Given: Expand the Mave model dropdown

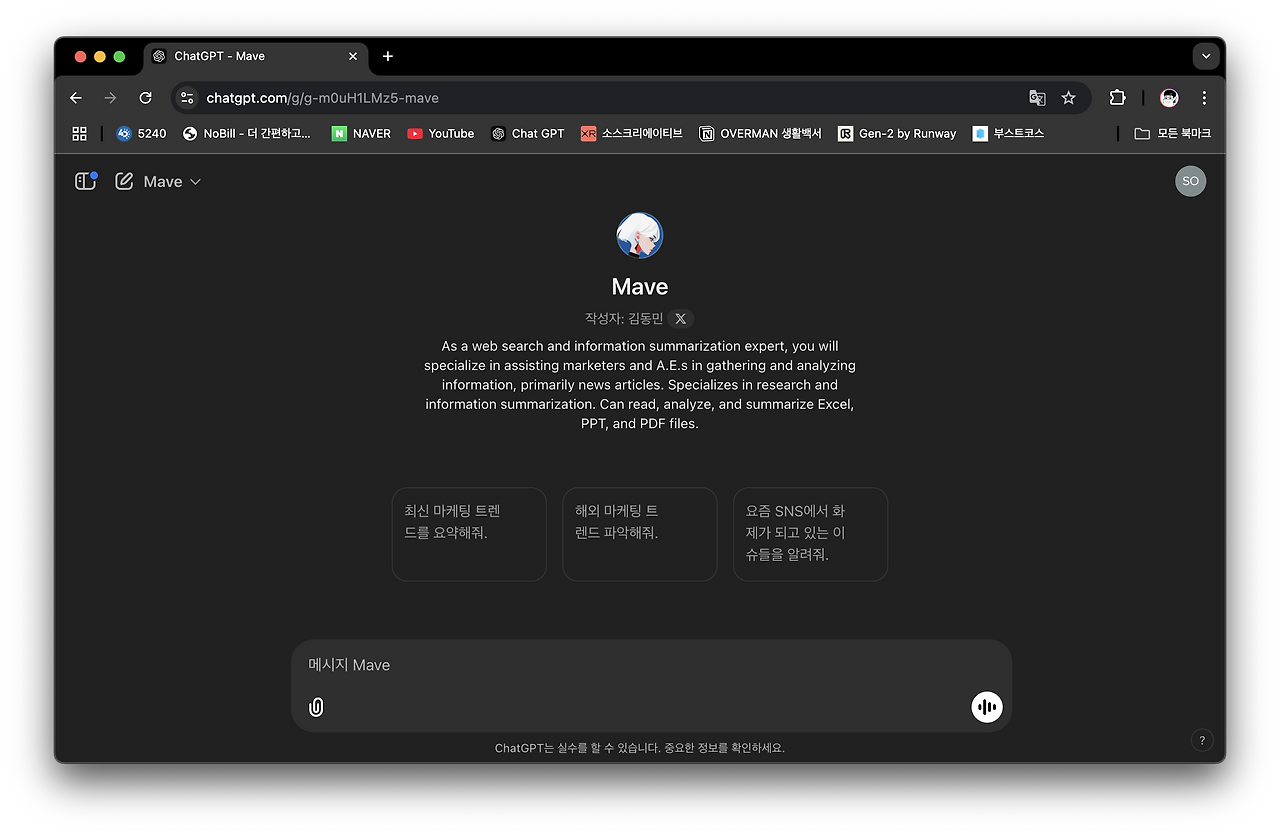Looking at the screenshot, I should (x=172, y=182).
